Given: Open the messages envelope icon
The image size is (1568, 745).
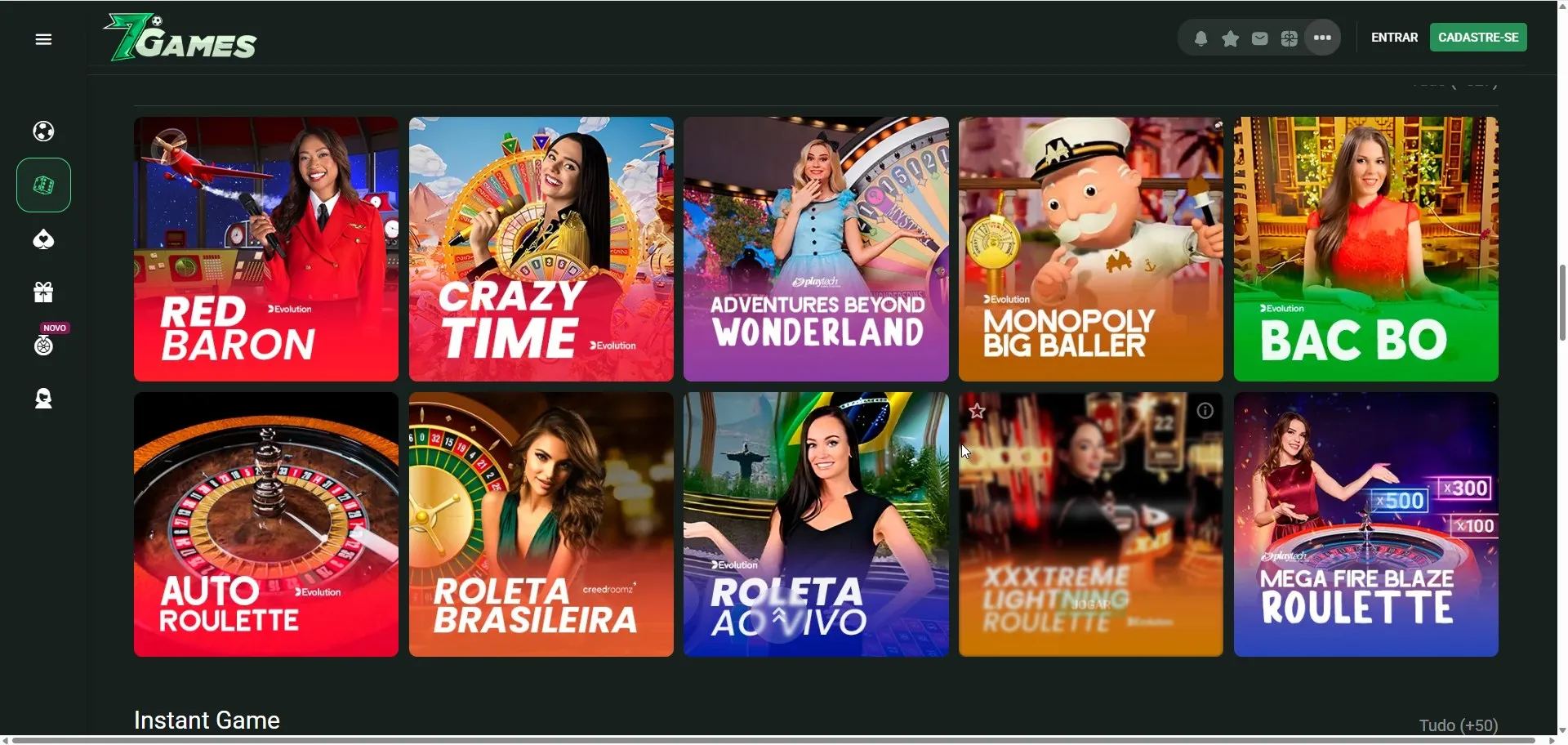Looking at the screenshot, I should point(1260,38).
